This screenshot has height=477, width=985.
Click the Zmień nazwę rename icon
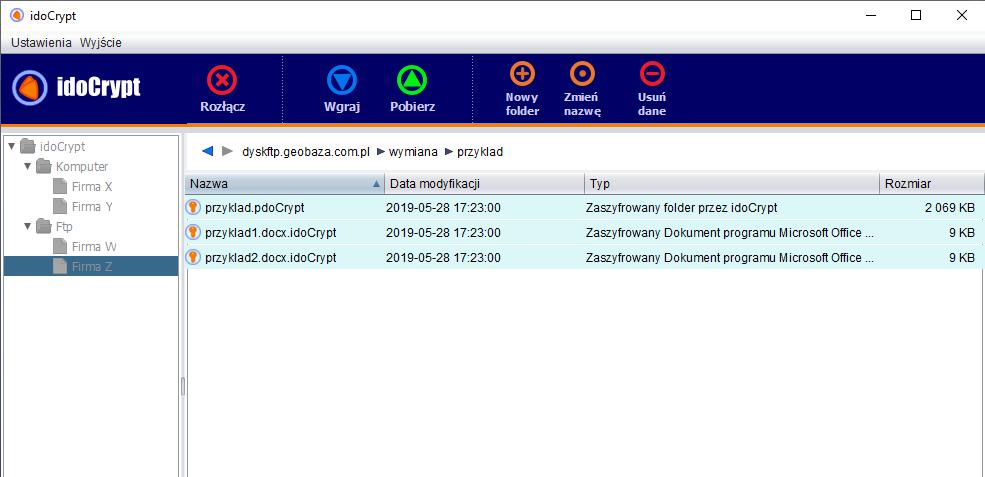click(x=582, y=74)
